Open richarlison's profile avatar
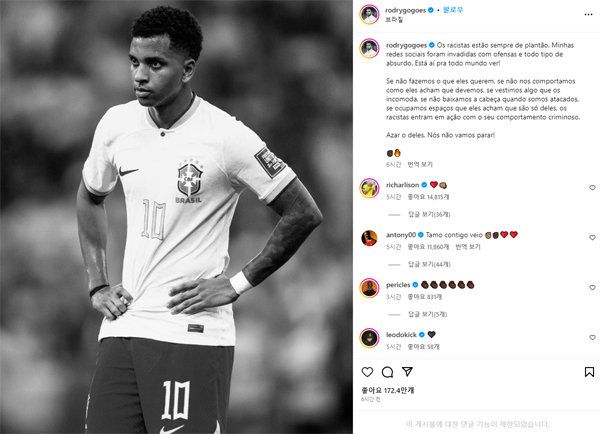The image size is (600, 434). (x=369, y=188)
